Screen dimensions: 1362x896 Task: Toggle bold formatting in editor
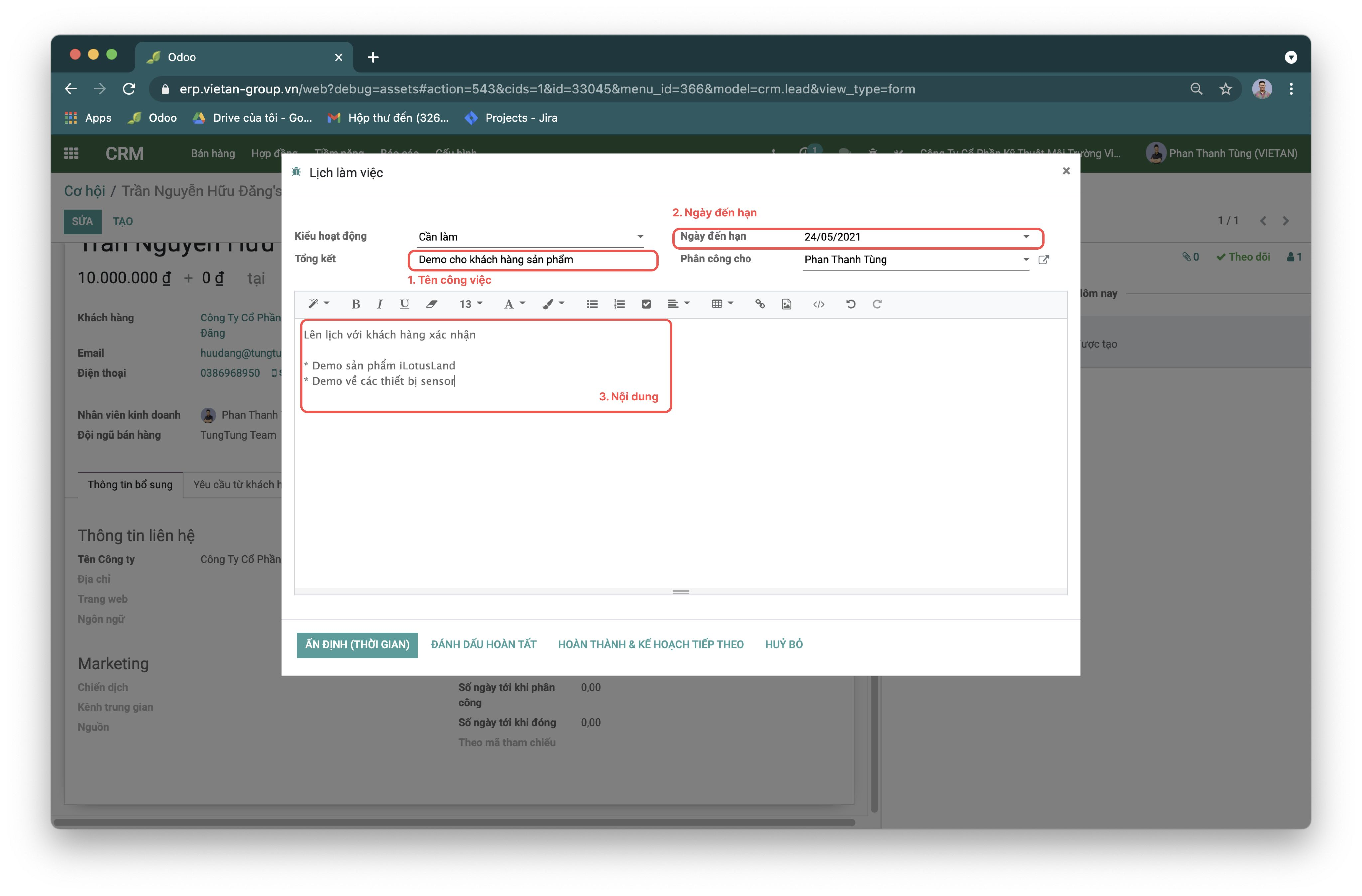tap(355, 304)
